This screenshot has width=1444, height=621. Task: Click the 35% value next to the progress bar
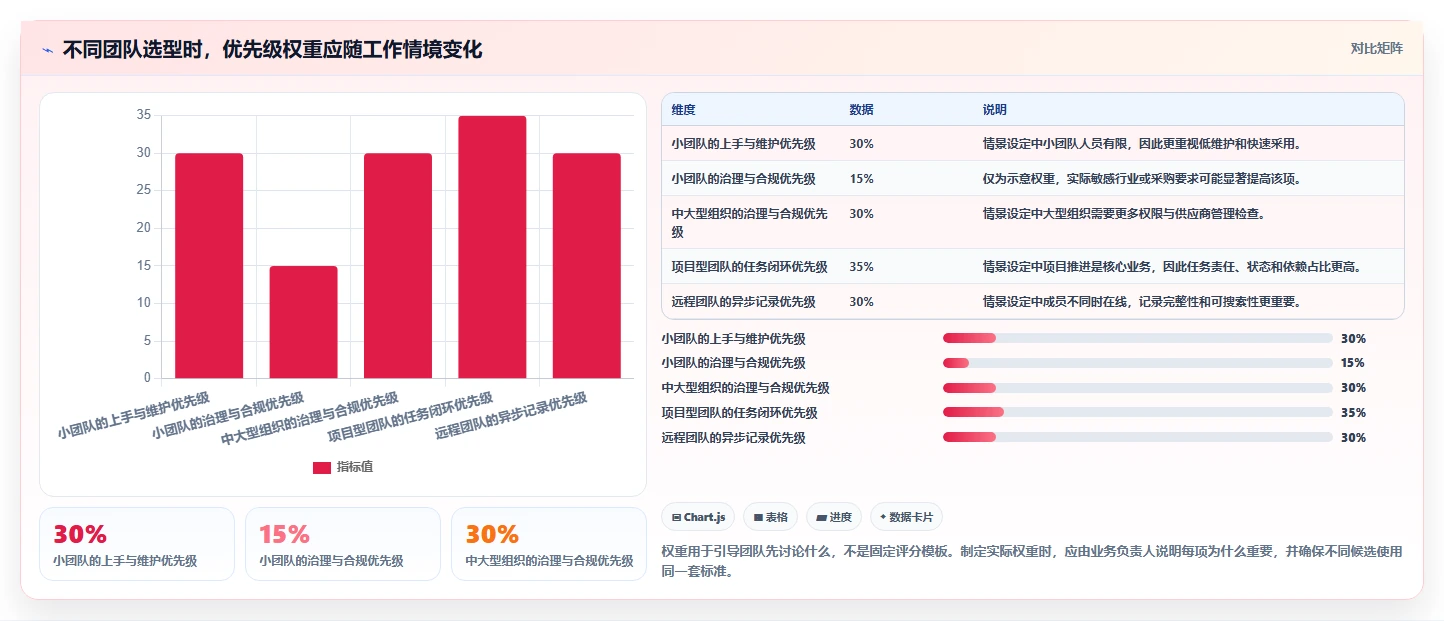pos(1353,413)
